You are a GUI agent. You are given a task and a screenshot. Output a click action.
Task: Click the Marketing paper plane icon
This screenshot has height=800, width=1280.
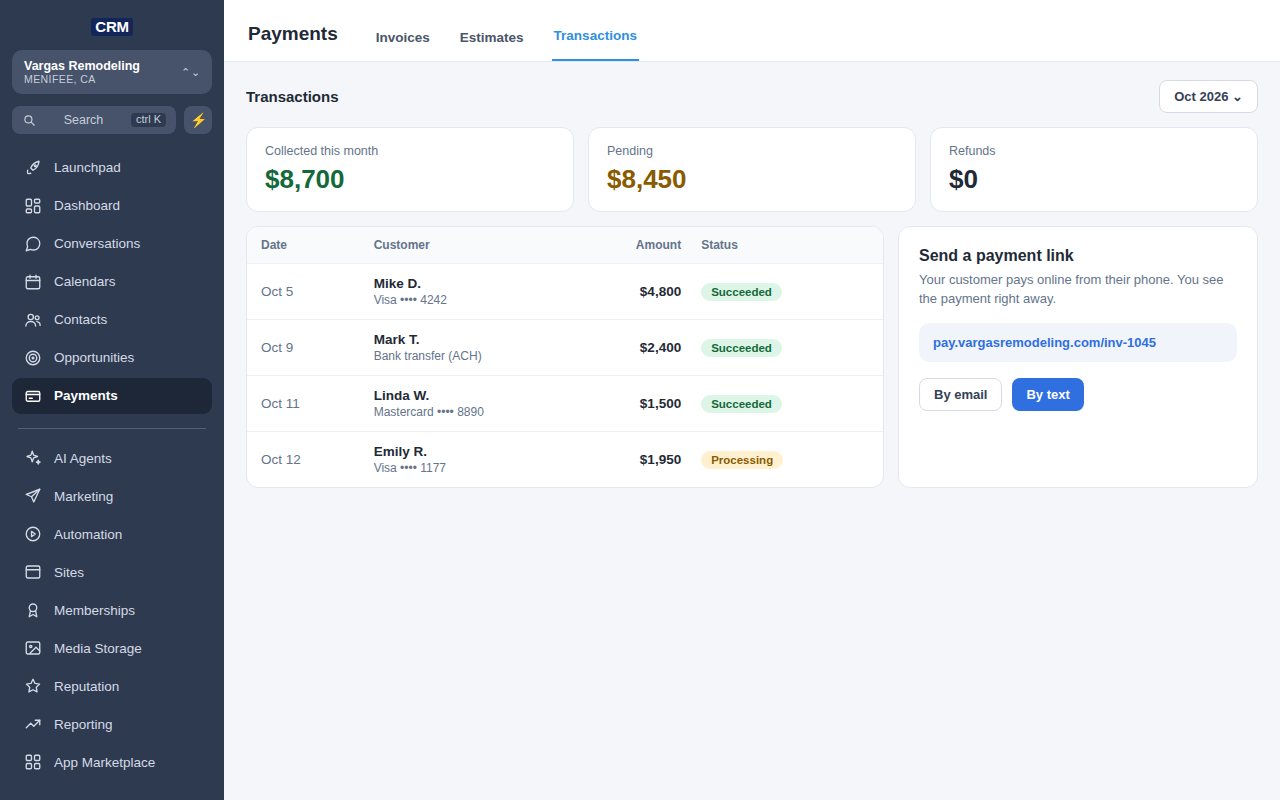click(x=33, y=497)
